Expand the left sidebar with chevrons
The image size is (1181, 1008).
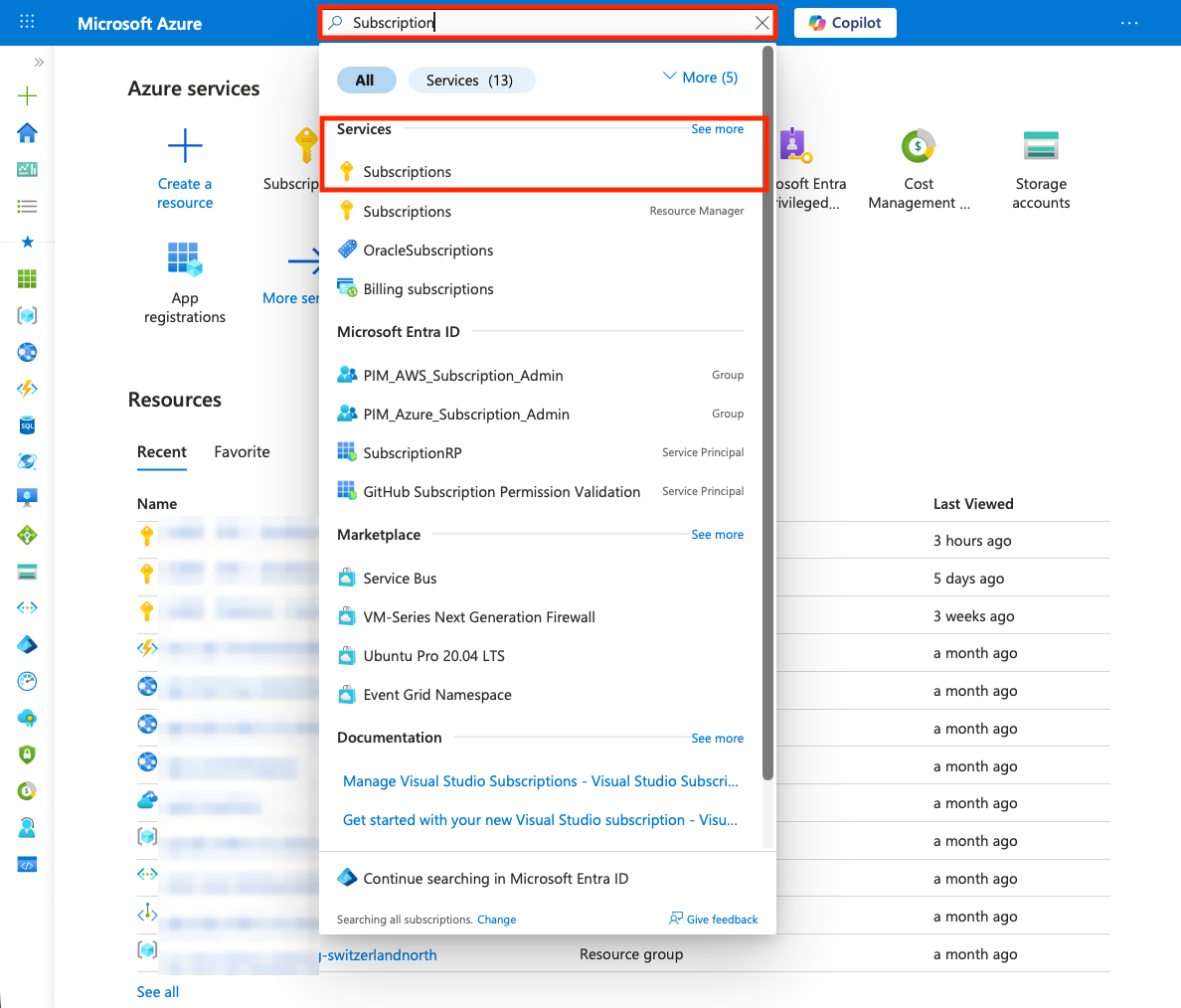(x=39, y=63)
